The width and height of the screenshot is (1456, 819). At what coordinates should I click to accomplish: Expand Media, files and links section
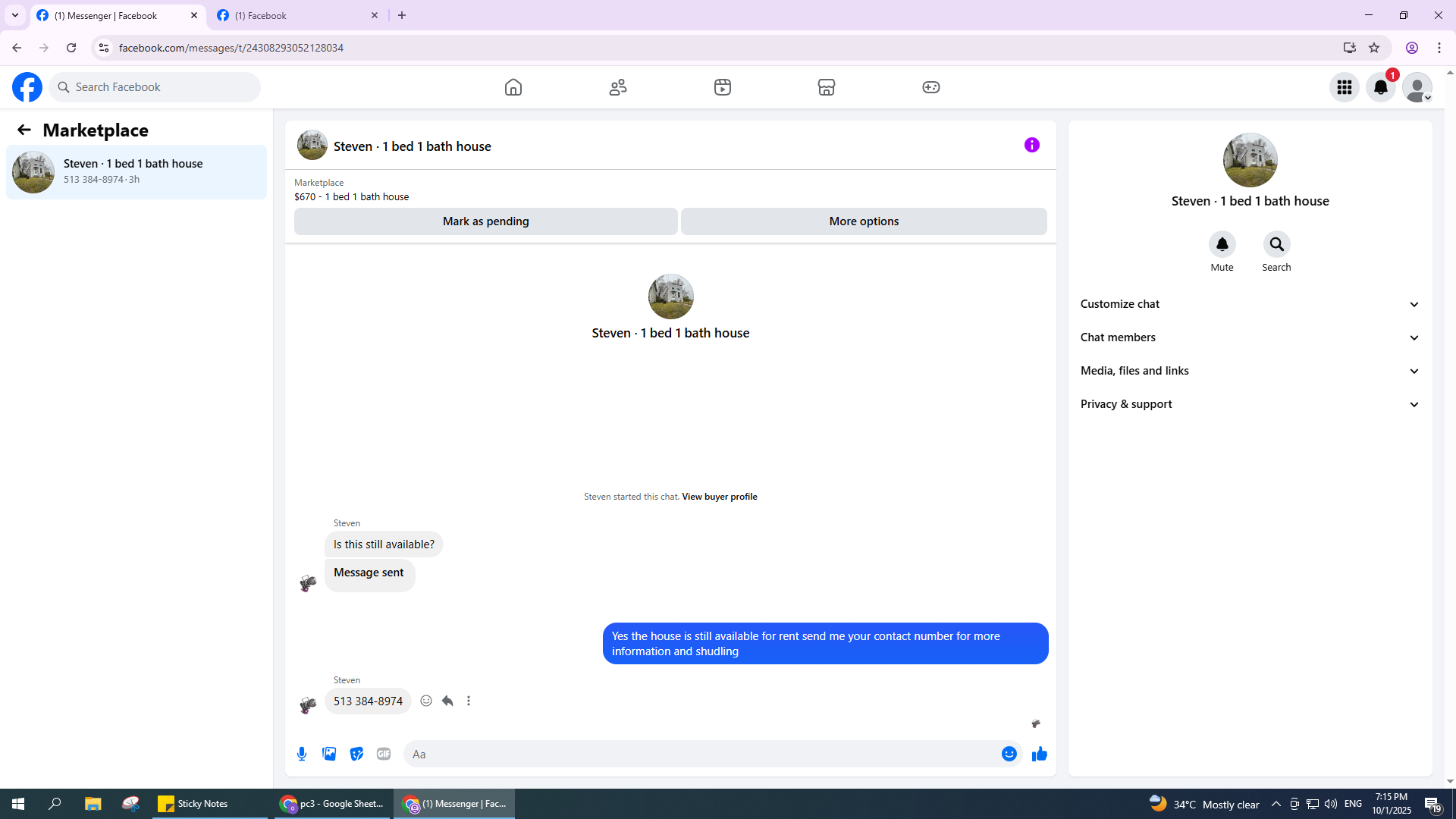(x=1250, y=371)
